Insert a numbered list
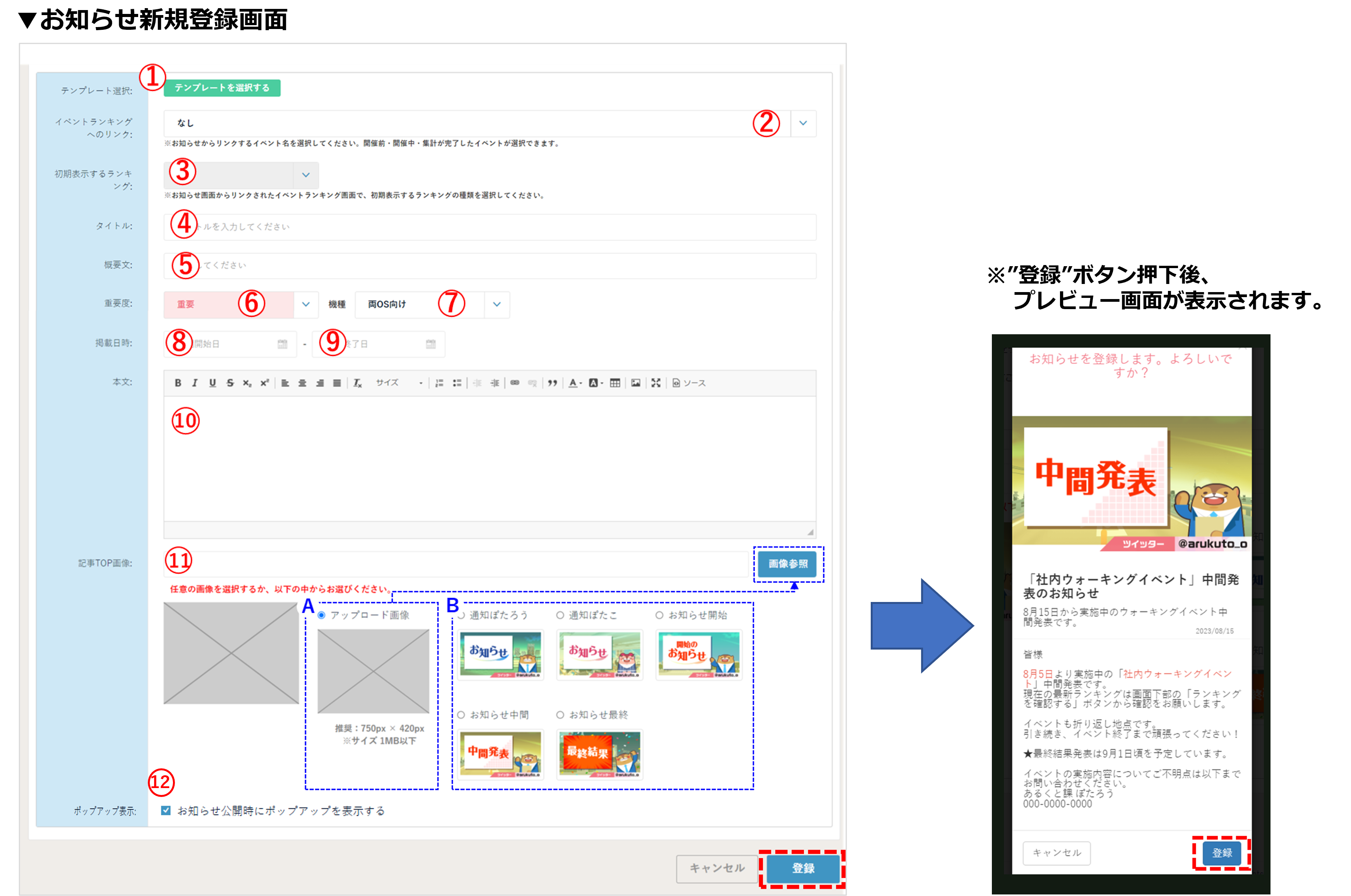Viewport: 1351px width, 896px height. point(439,383)
